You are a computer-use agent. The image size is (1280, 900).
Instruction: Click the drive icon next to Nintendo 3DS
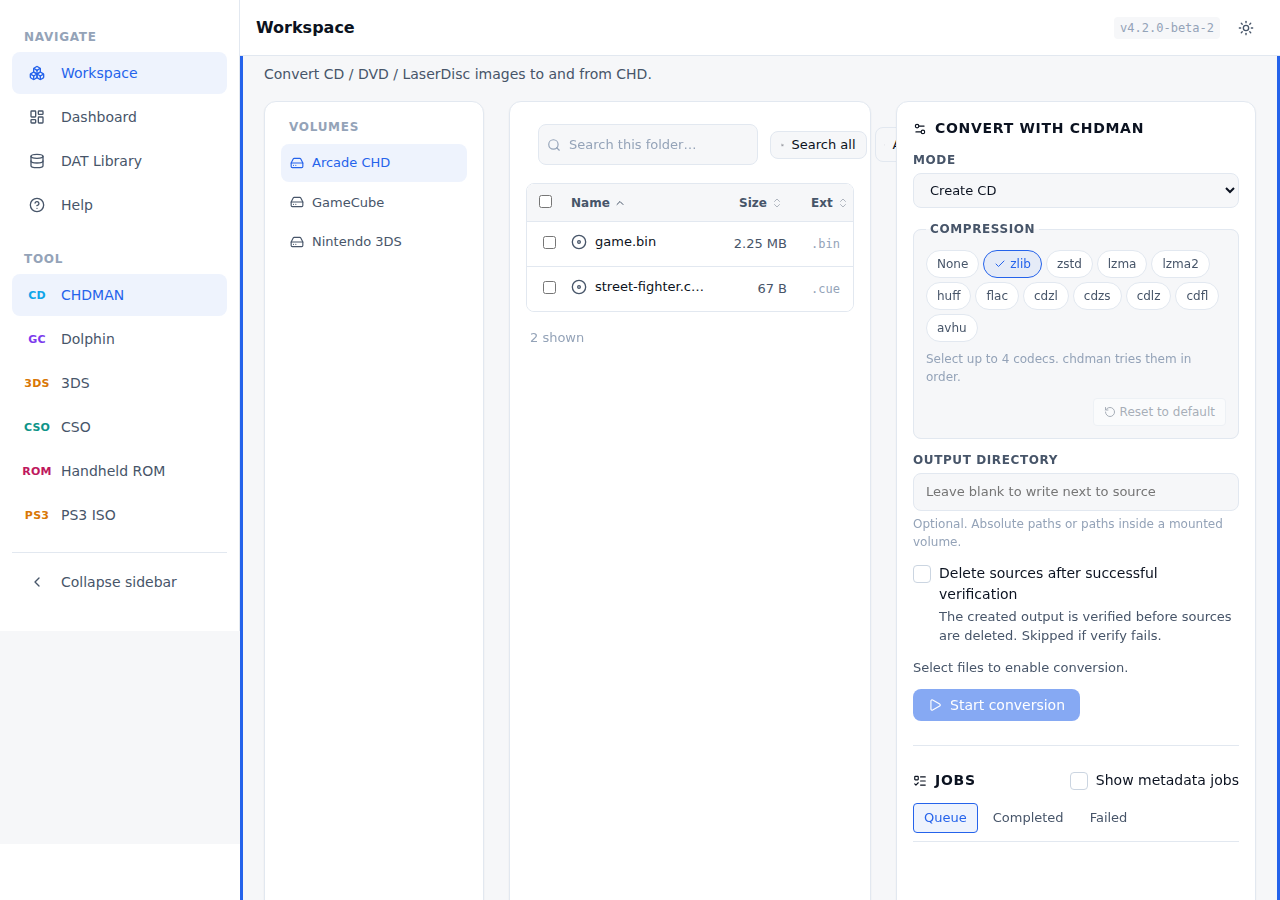297,242
